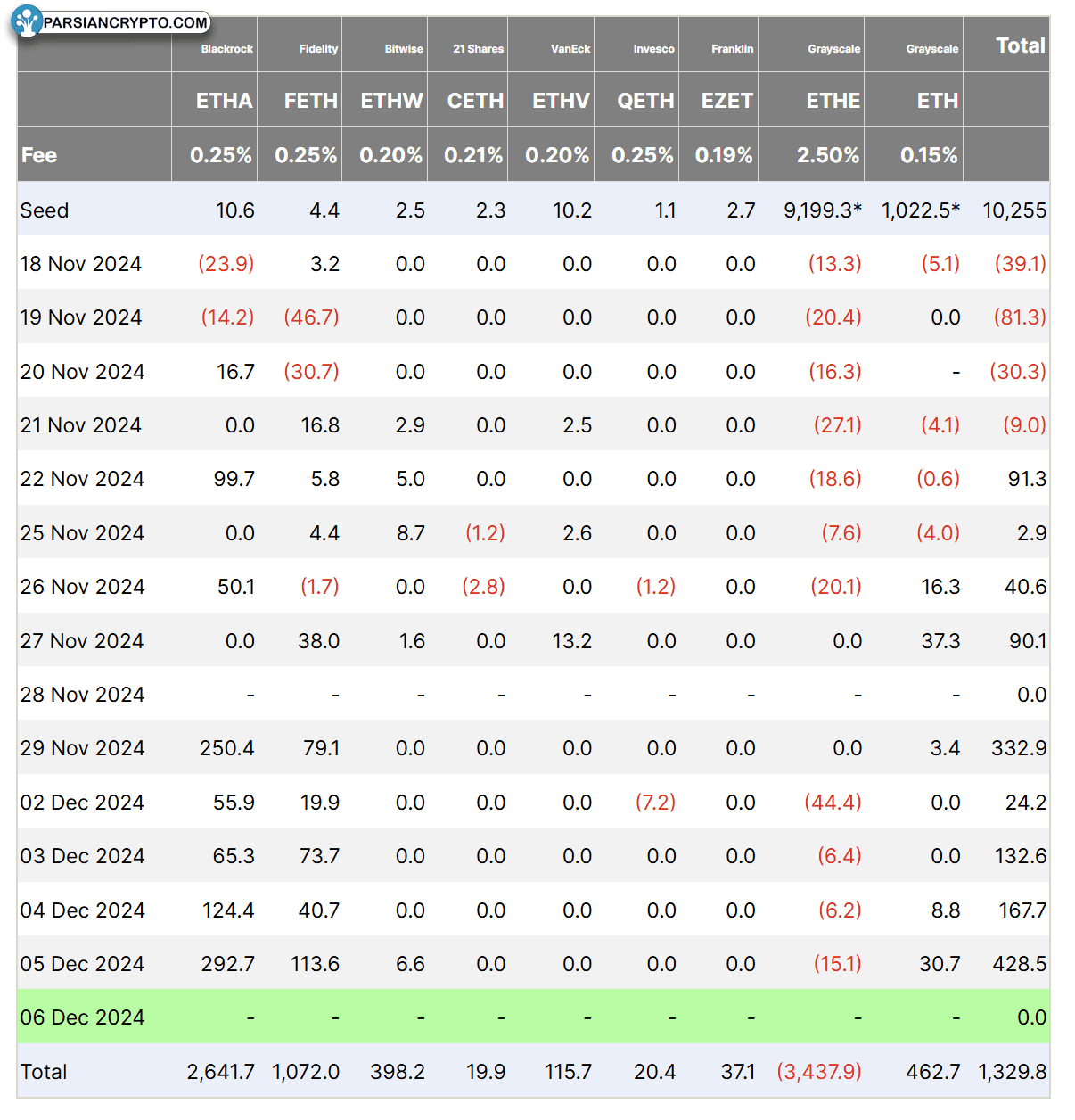This screenshot has width=1075, height=1120.
Task: Select the 91.3 total value
Action: (x=1027, y=479)
